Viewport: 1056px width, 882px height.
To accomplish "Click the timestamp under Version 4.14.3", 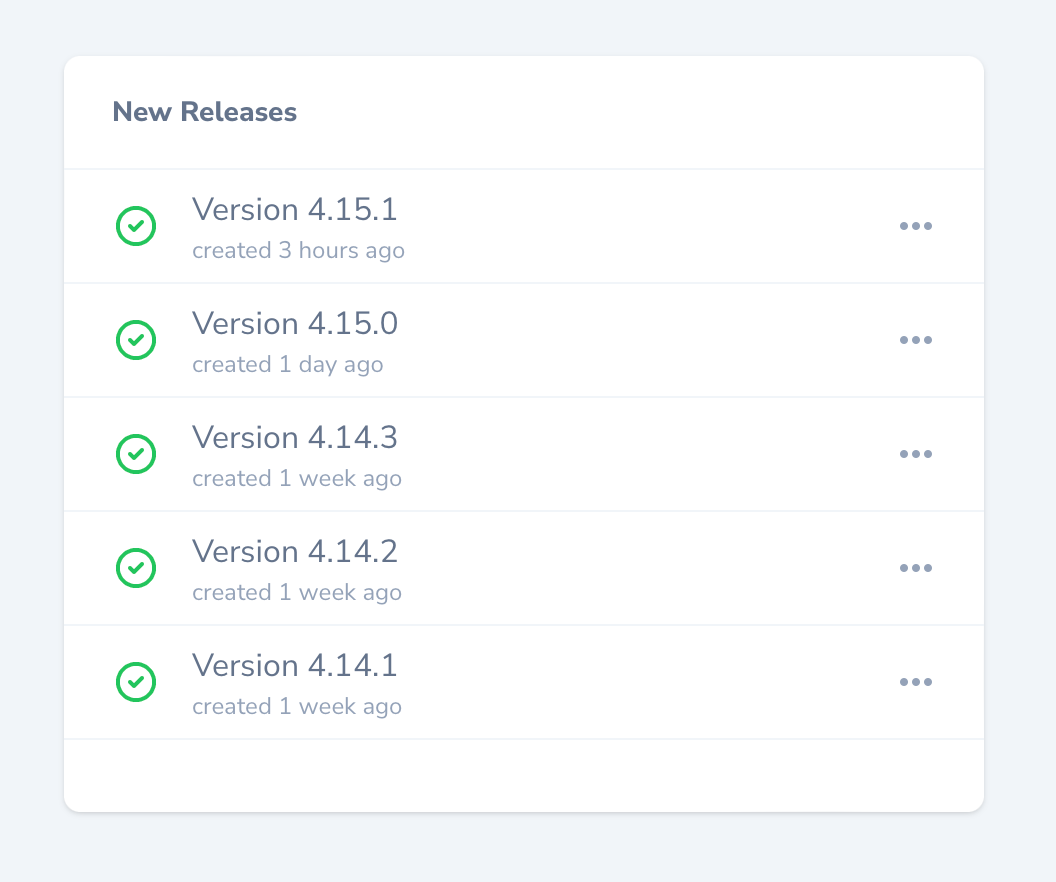I will point(296,478).
